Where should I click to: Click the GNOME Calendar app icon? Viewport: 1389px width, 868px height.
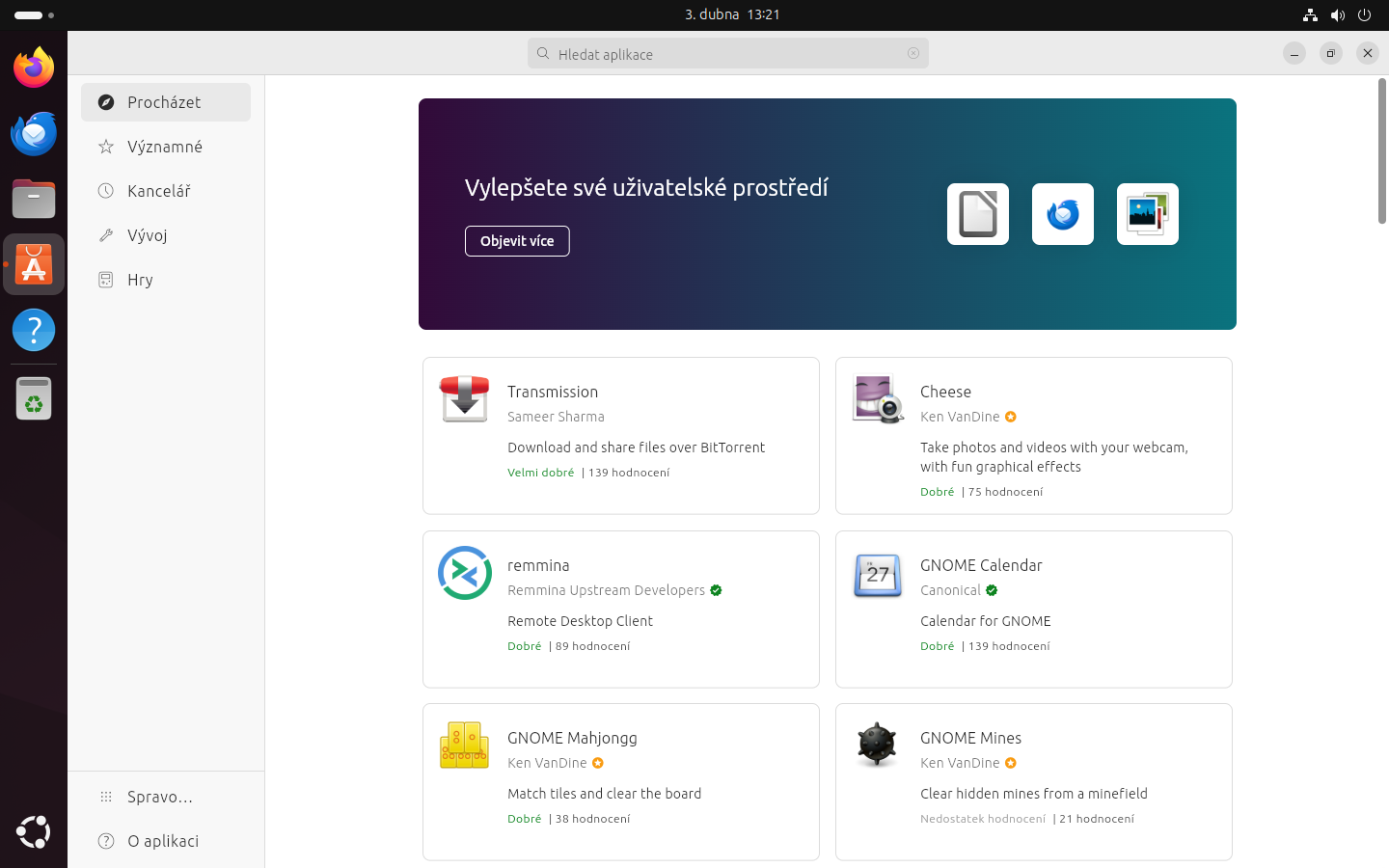tap(877, 575)
